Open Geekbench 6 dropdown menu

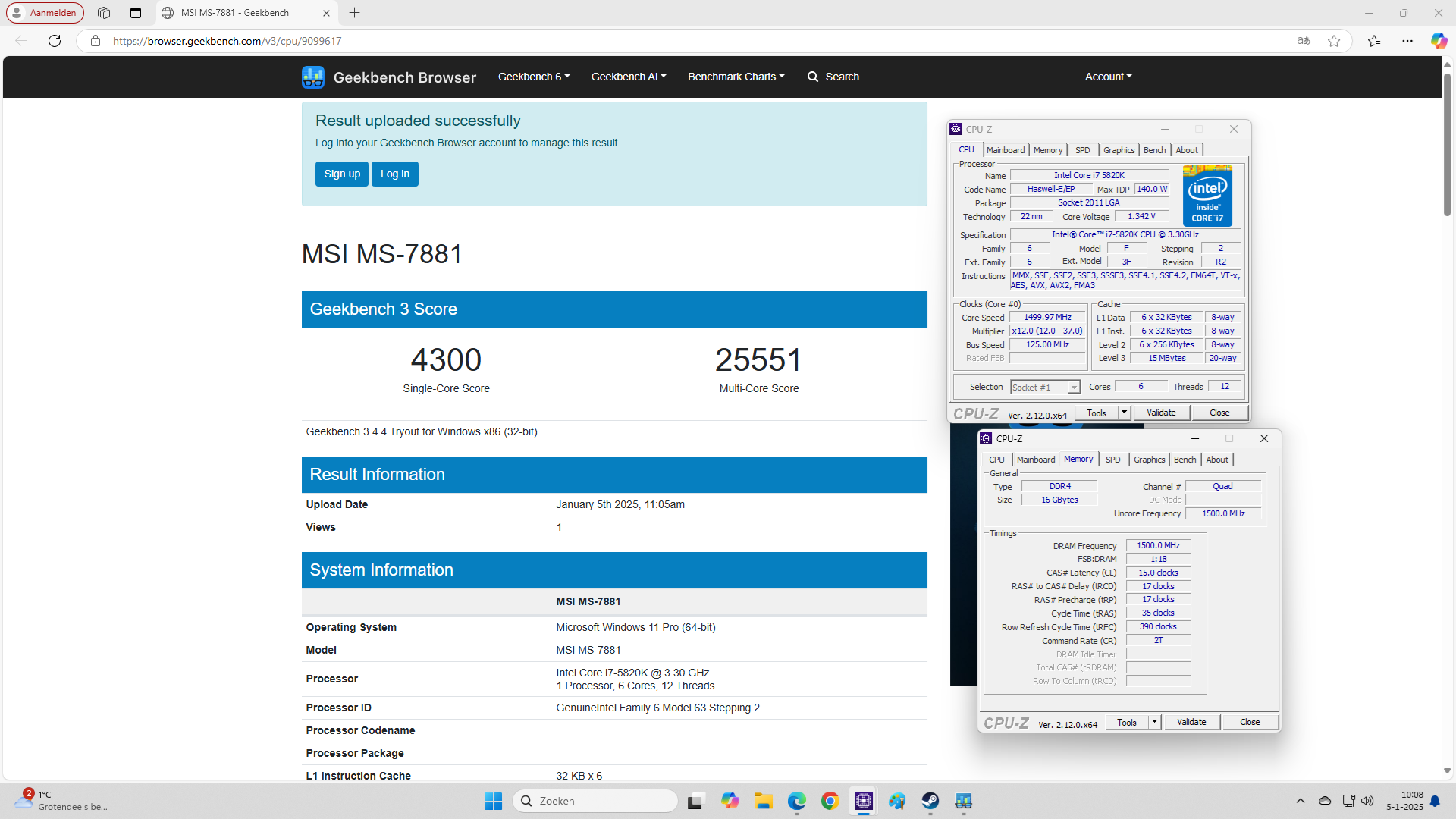click(x=534, y=77)
